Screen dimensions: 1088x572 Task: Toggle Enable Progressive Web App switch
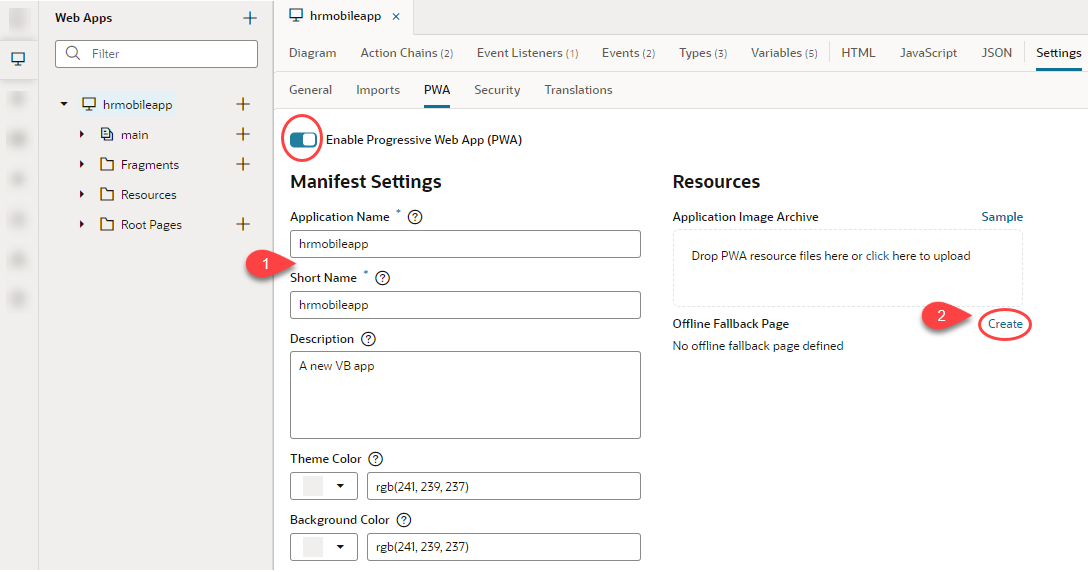point(303,140)
